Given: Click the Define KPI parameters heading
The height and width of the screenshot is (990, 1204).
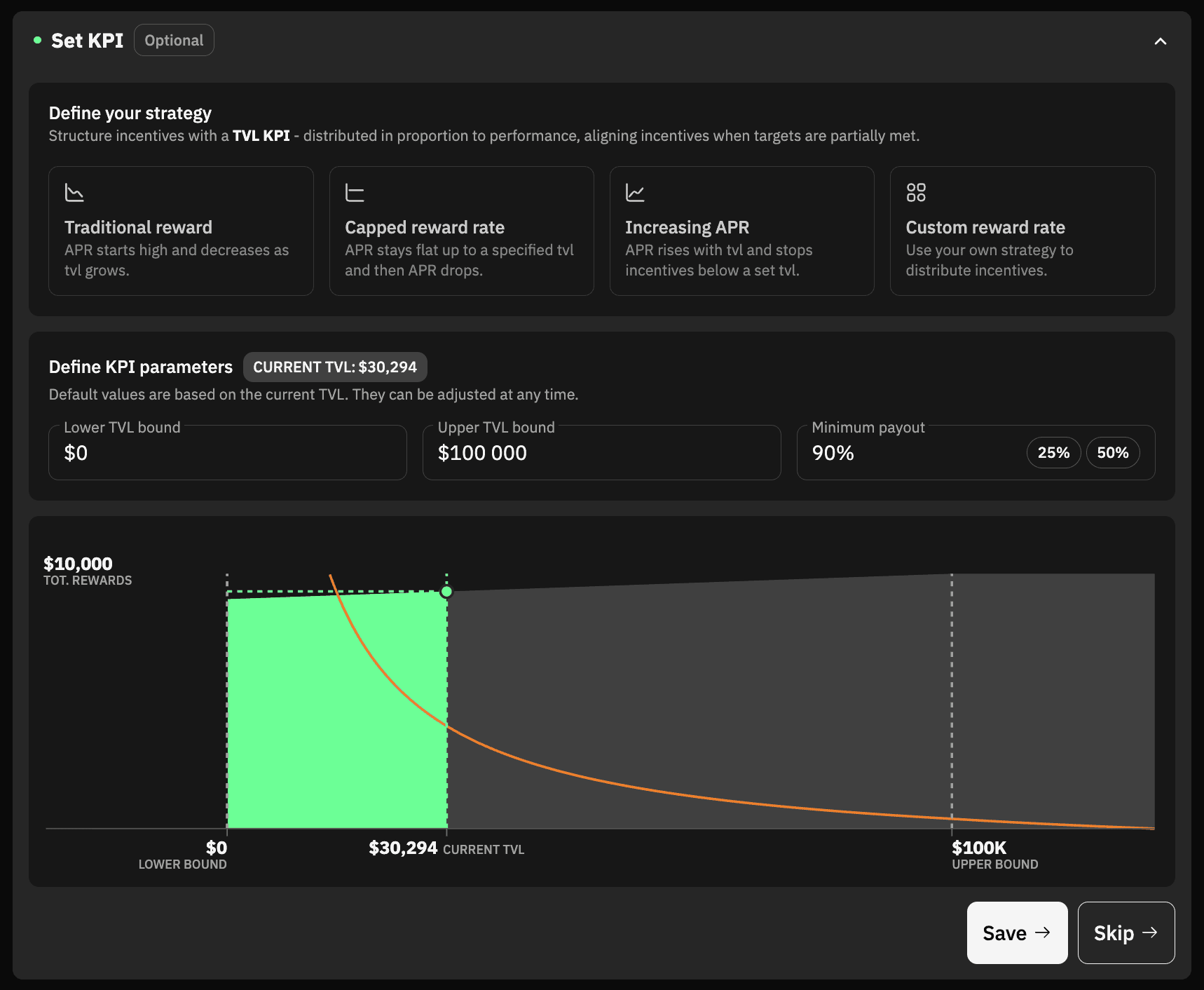Looking at the screenshot, I should click(x=140, y=367).
